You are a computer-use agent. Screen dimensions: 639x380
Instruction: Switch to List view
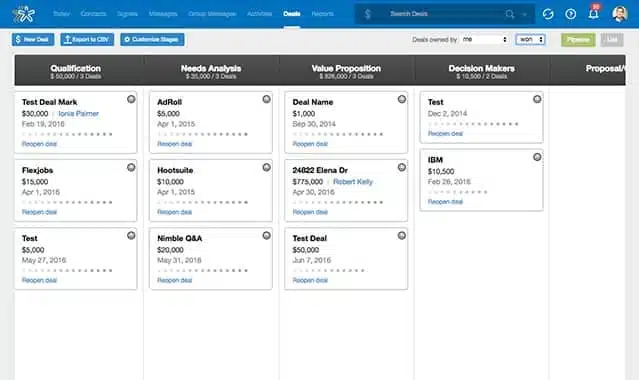pyautogui.click(x=612, y=40)
